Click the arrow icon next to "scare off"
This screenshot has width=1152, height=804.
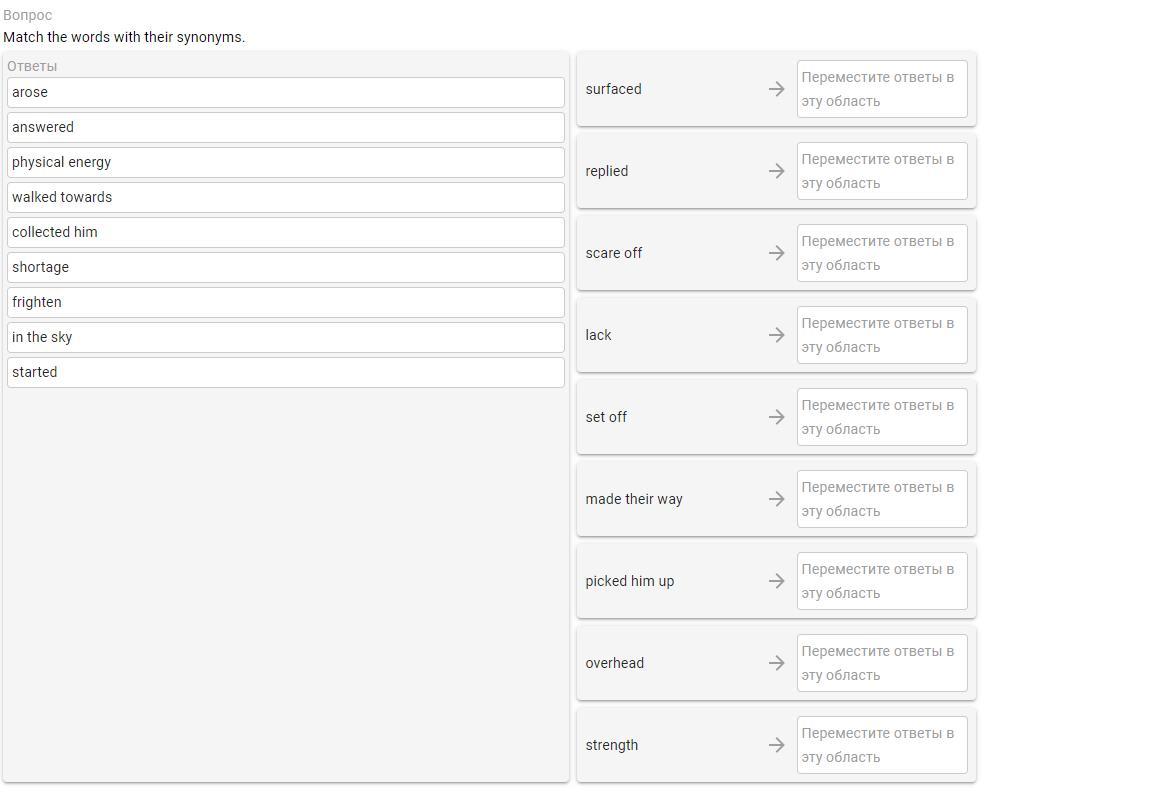(776, 253)
